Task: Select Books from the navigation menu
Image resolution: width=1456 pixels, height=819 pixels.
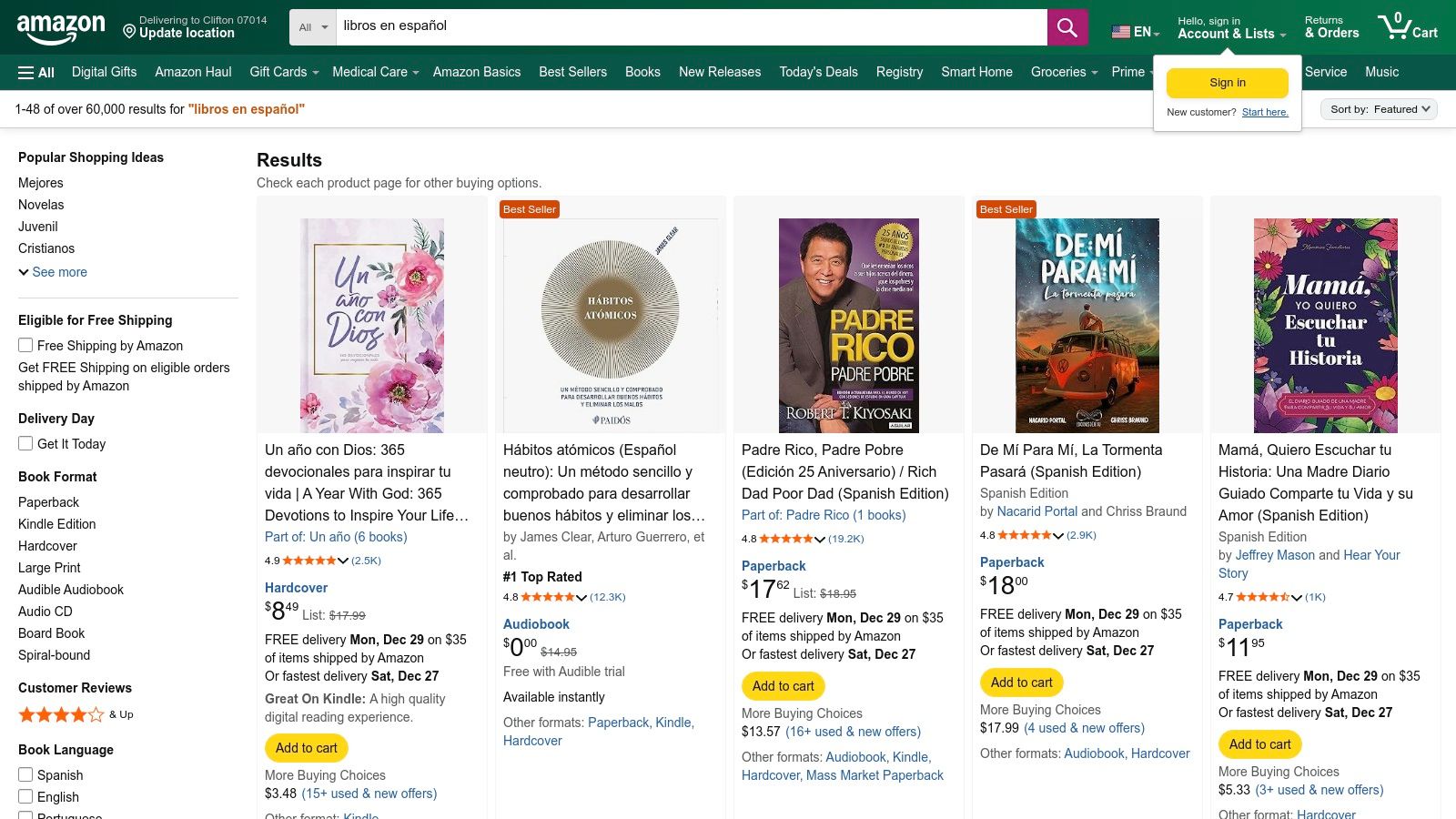Action: [x=642, y=72]
